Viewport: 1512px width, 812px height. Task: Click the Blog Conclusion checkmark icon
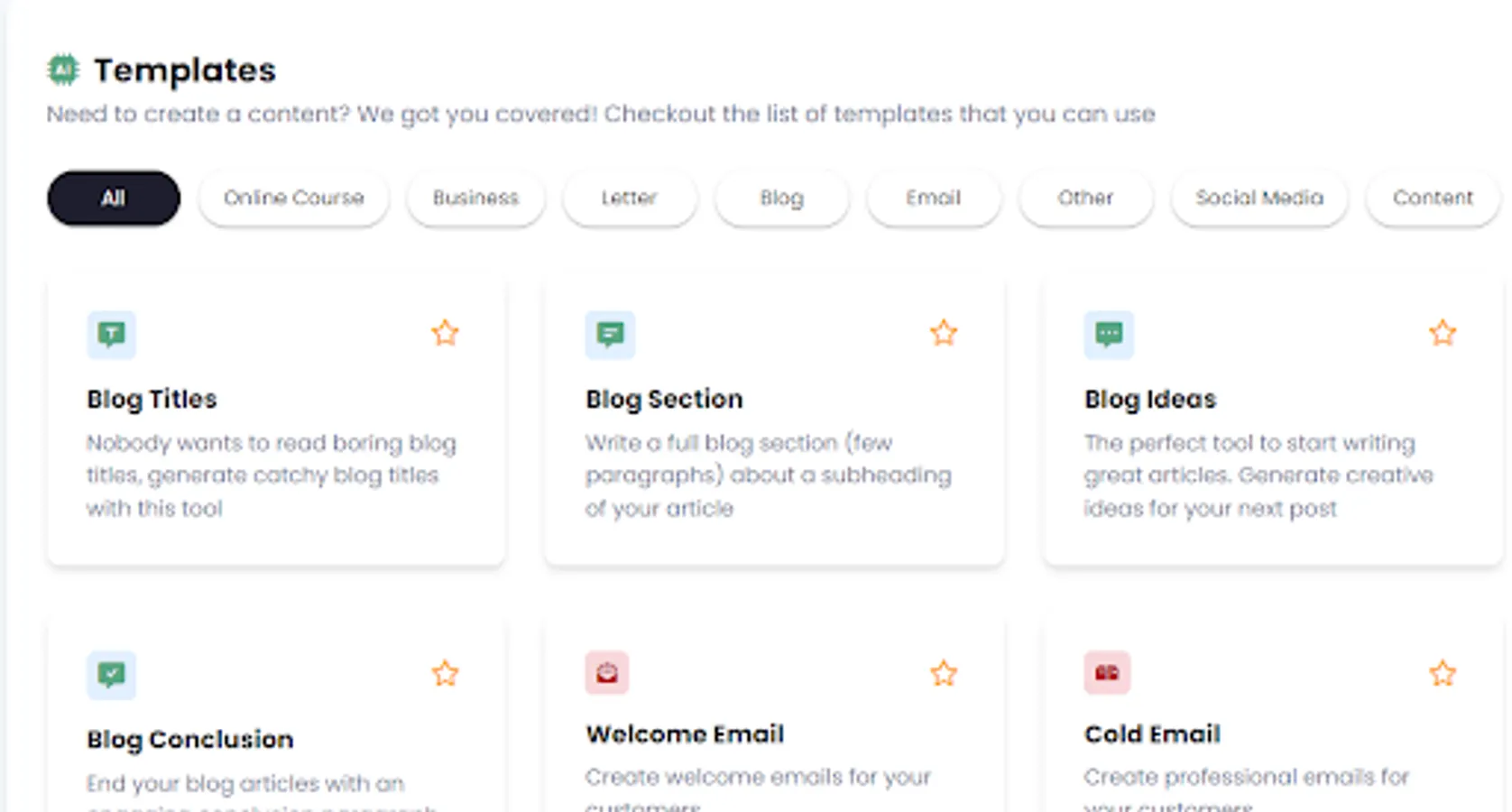click(111, 674)
